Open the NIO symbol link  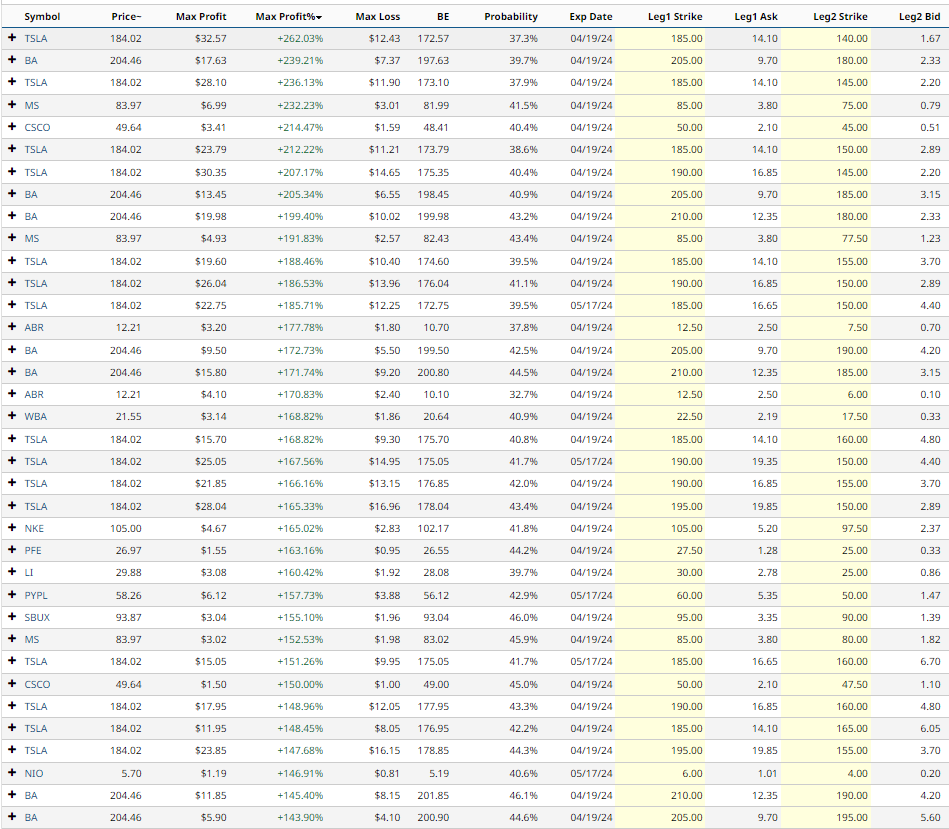pos(34,773)
